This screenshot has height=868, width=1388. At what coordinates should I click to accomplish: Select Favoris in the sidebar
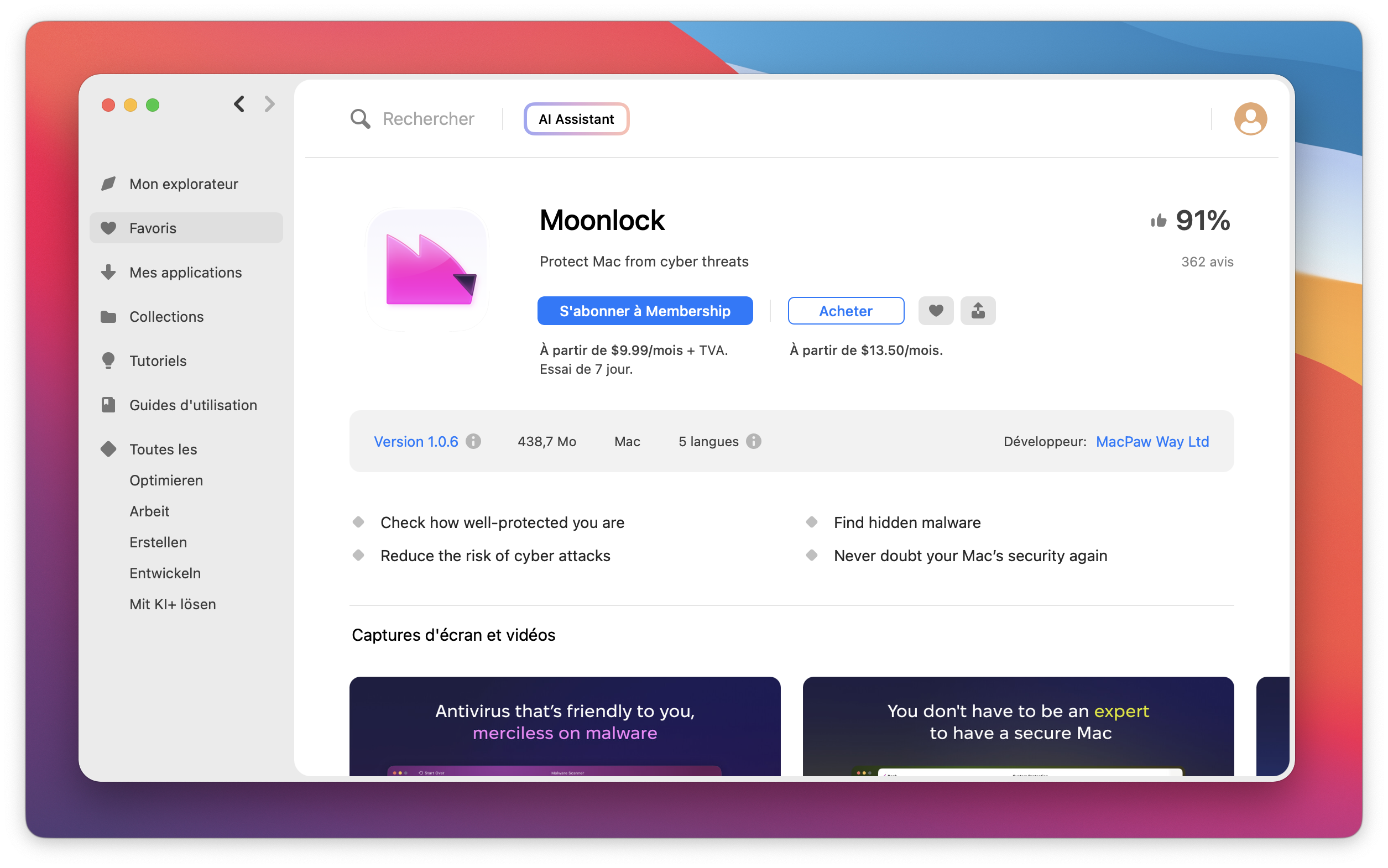pyautogui.click(x=186, y=228)
